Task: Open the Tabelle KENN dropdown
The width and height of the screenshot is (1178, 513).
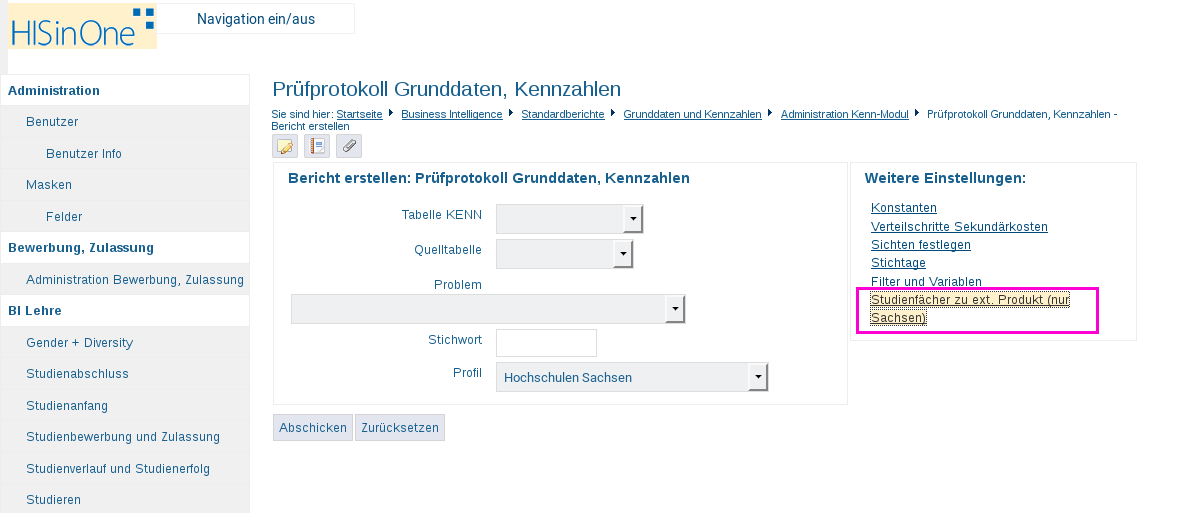Action: (632, 219)
